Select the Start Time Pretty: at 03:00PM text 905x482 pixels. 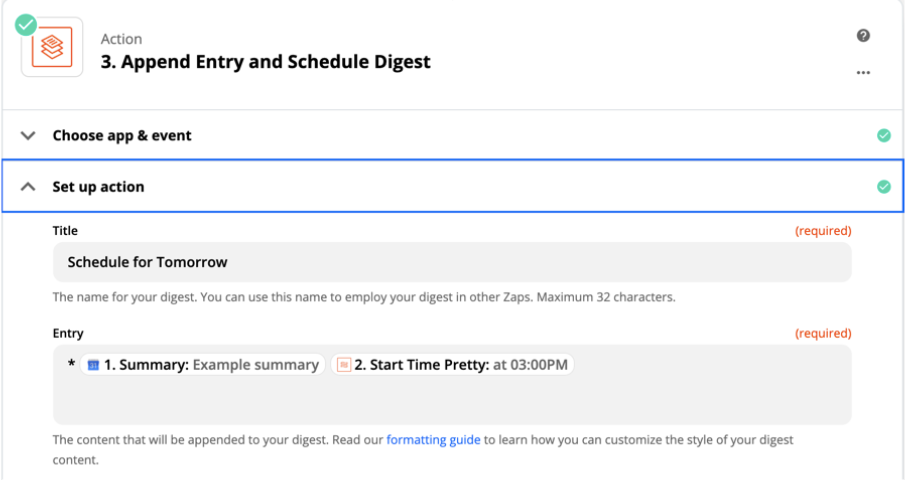[468, 365]
